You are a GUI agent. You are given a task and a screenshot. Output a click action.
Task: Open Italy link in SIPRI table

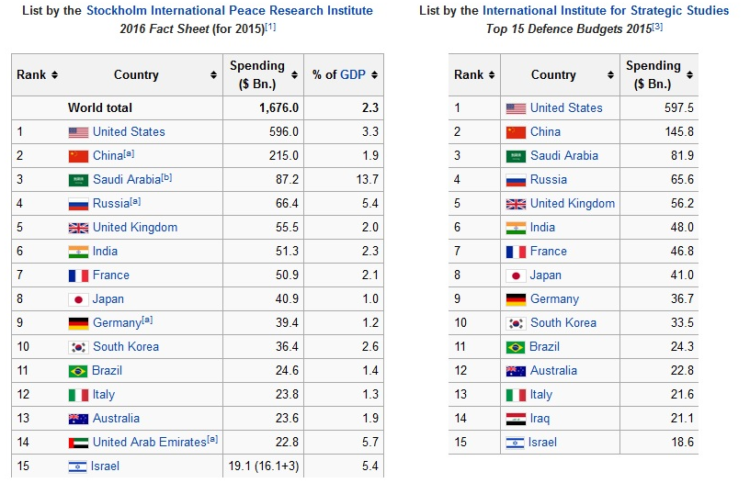[x=104, y=395]
